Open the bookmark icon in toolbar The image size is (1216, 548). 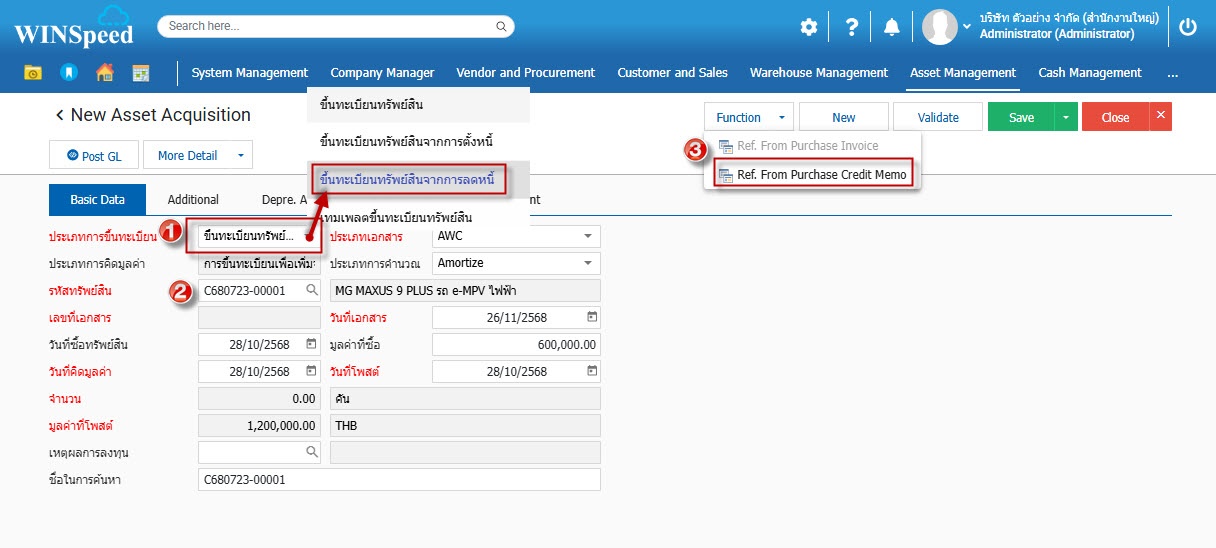pos(68,73)
